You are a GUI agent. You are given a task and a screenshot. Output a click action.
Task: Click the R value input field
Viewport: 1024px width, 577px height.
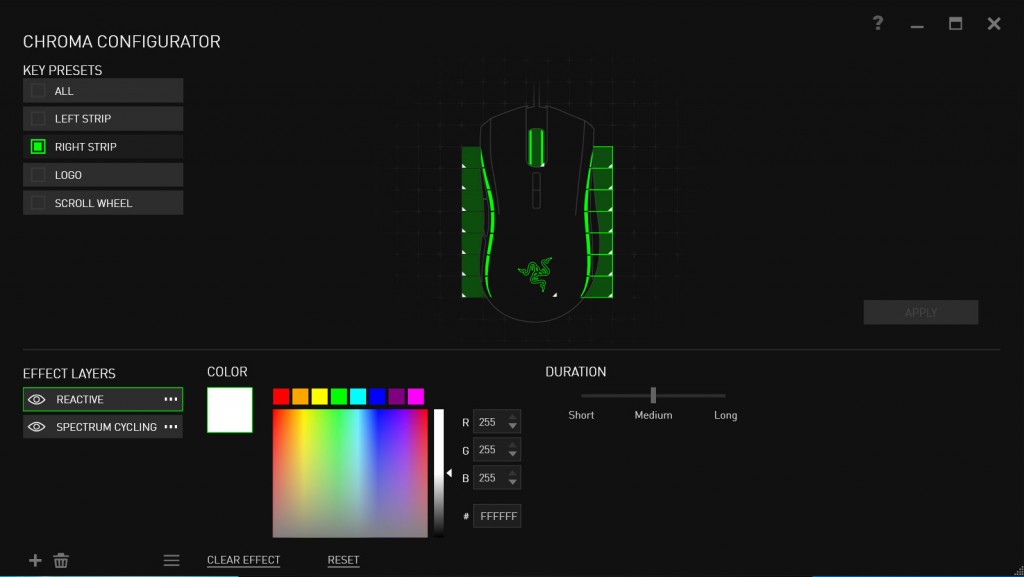497,422
